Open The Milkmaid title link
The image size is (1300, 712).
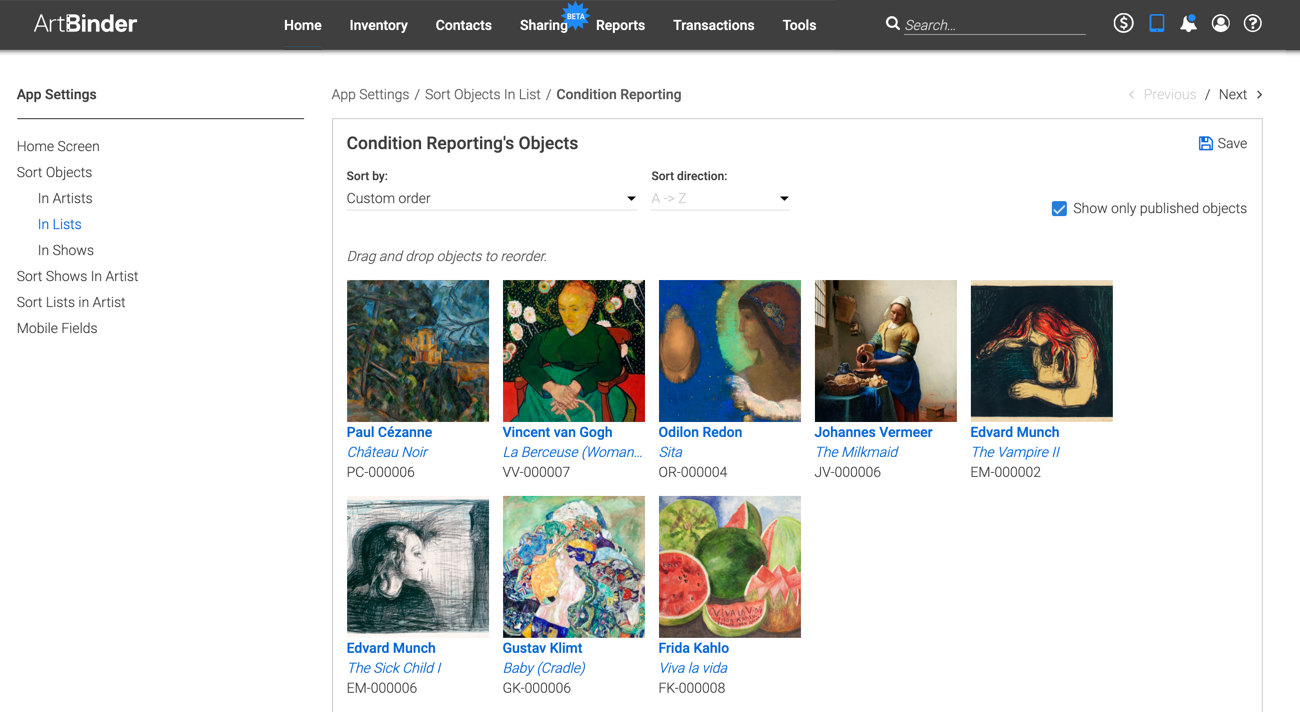856,452
